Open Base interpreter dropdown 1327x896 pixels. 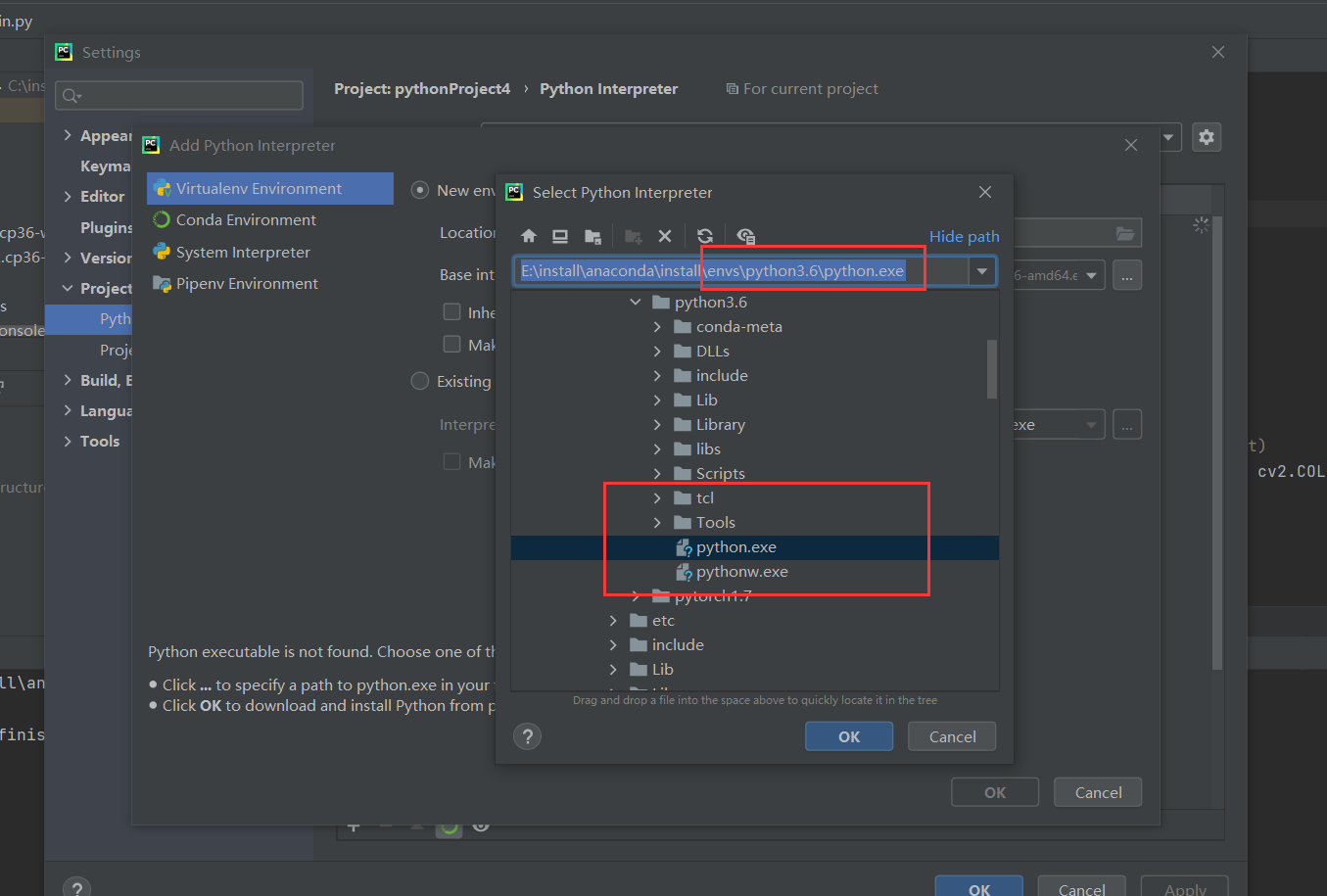(x=1091, y=275)
